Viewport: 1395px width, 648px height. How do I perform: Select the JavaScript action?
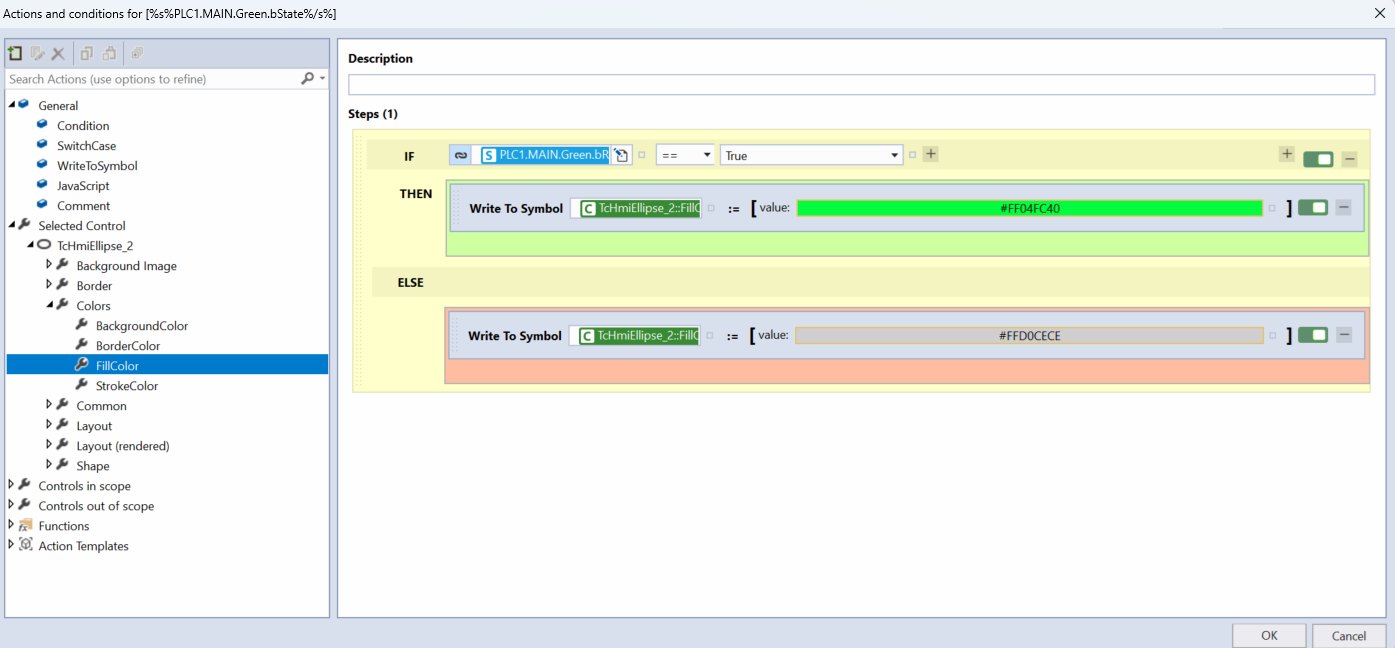click(83, 186)
